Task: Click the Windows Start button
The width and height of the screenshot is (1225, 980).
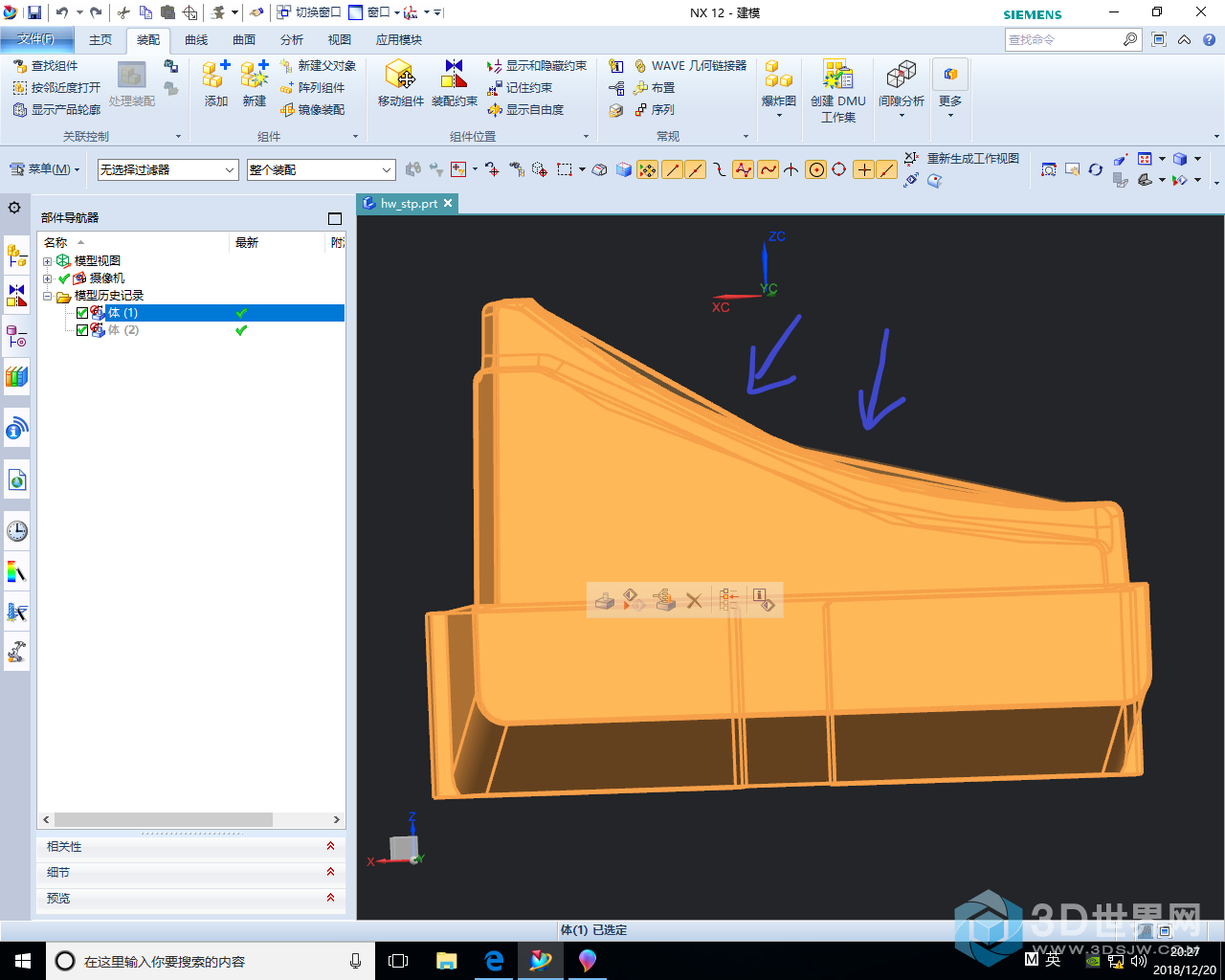Action: [x=23, y=961]
